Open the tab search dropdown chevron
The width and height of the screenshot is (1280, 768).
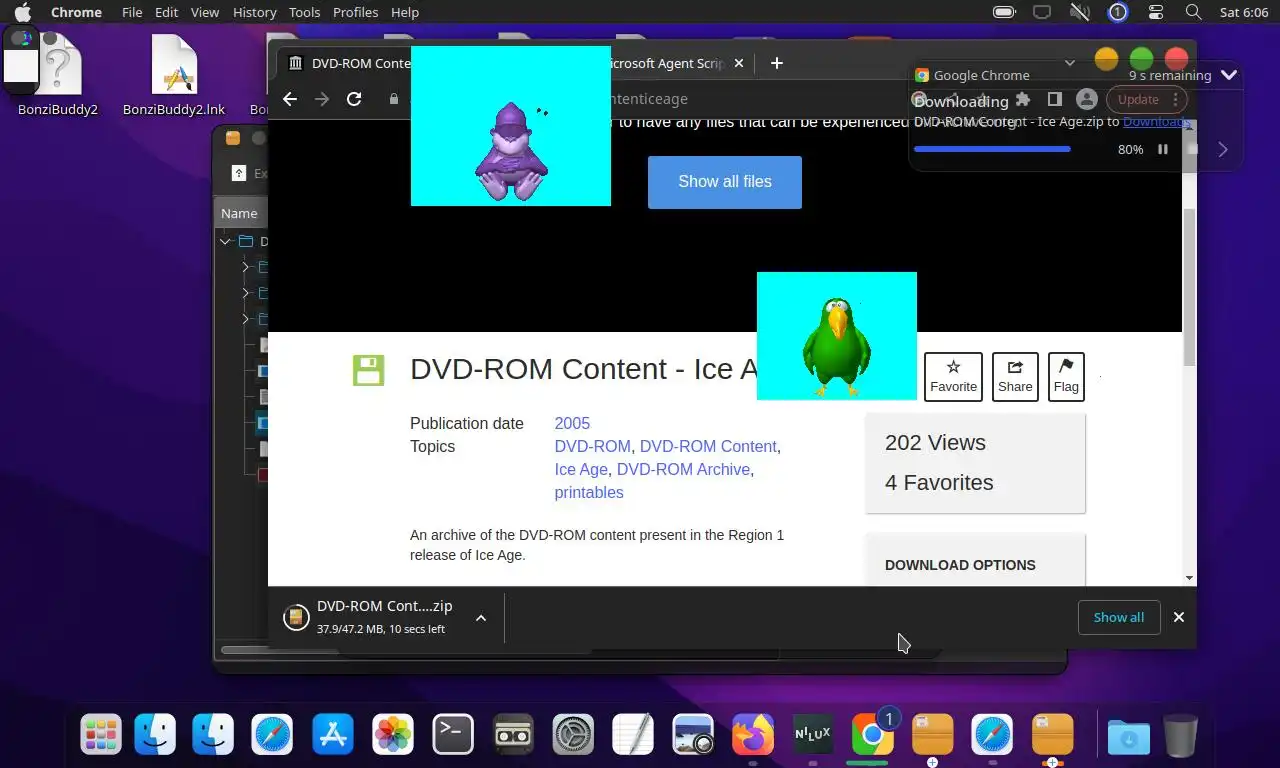click(1069, 63)
